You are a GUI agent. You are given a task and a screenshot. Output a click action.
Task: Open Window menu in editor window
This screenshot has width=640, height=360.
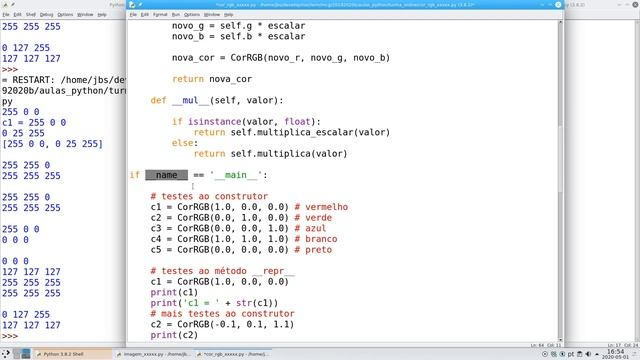click(212, 14)
